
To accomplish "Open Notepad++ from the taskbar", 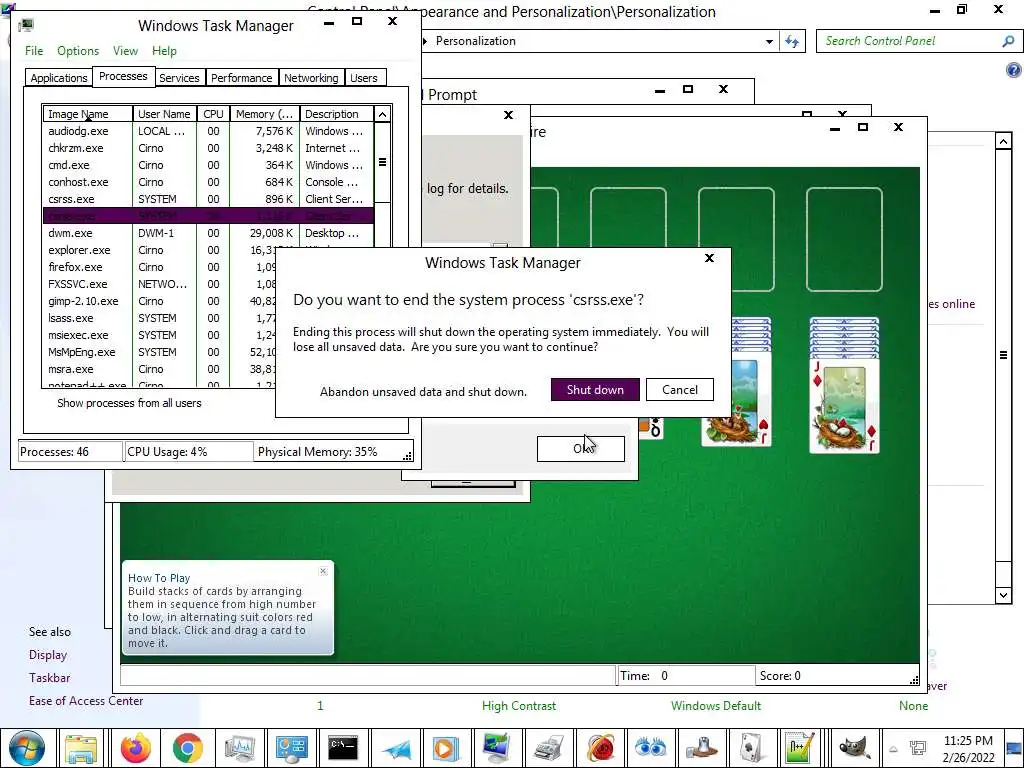I will coord(800,748).
